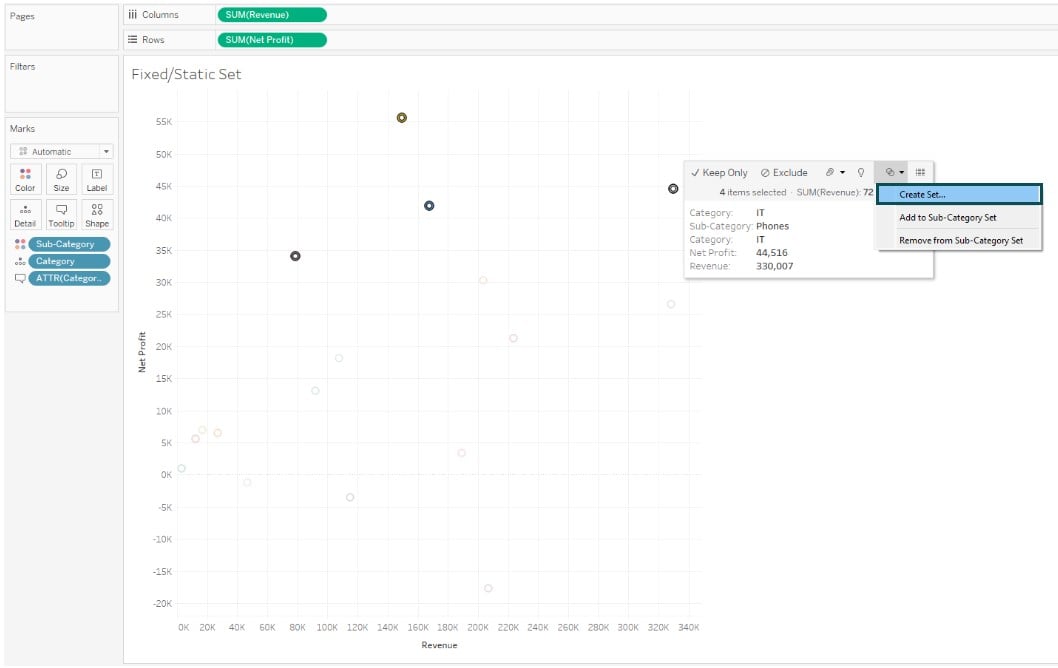
Task: Click Remove from Sub-Category Set option
Action: pos(961,240)
